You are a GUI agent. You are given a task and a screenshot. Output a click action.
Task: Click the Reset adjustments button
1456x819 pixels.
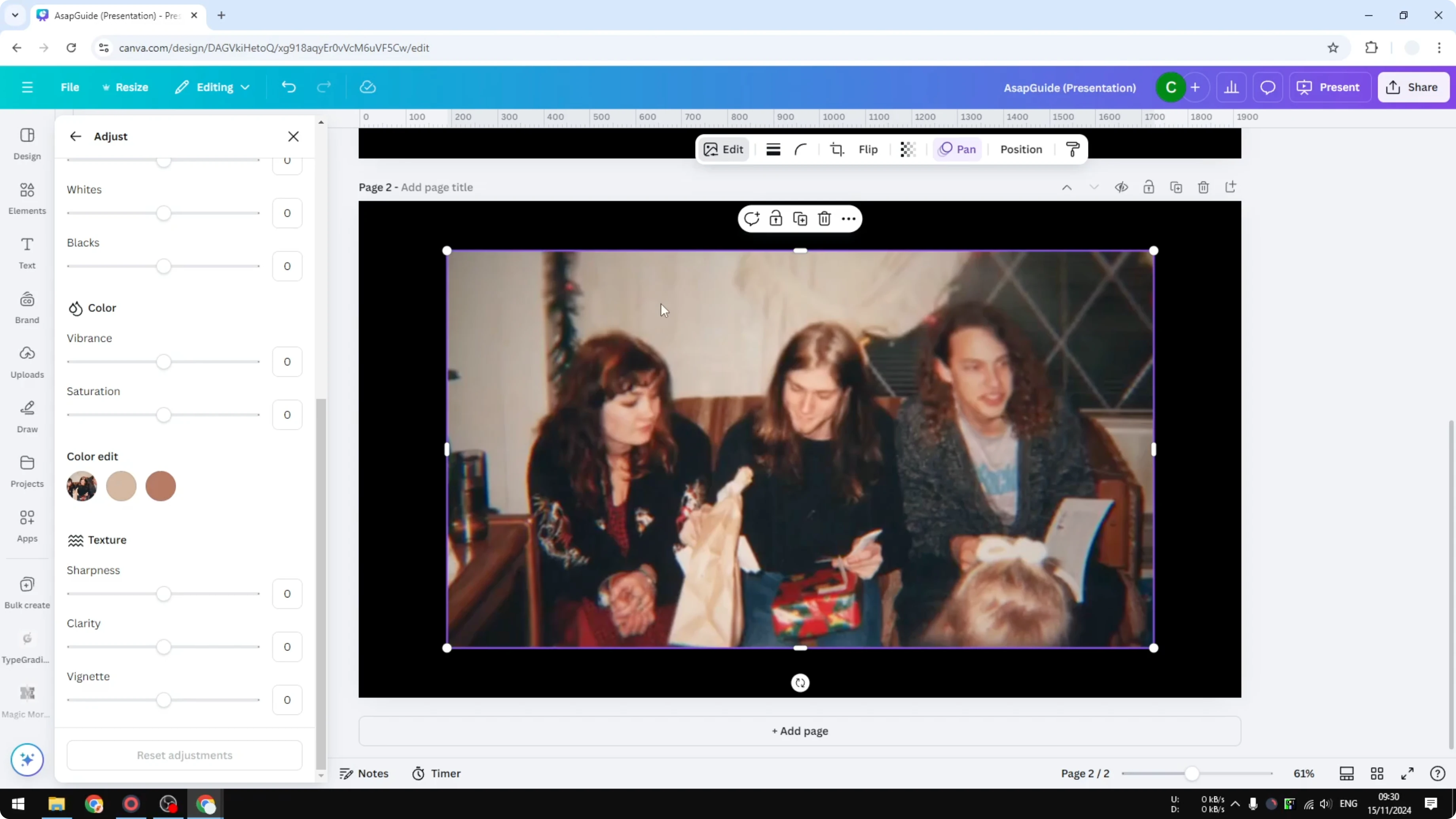pyautogui.click(x=184, y=755)
